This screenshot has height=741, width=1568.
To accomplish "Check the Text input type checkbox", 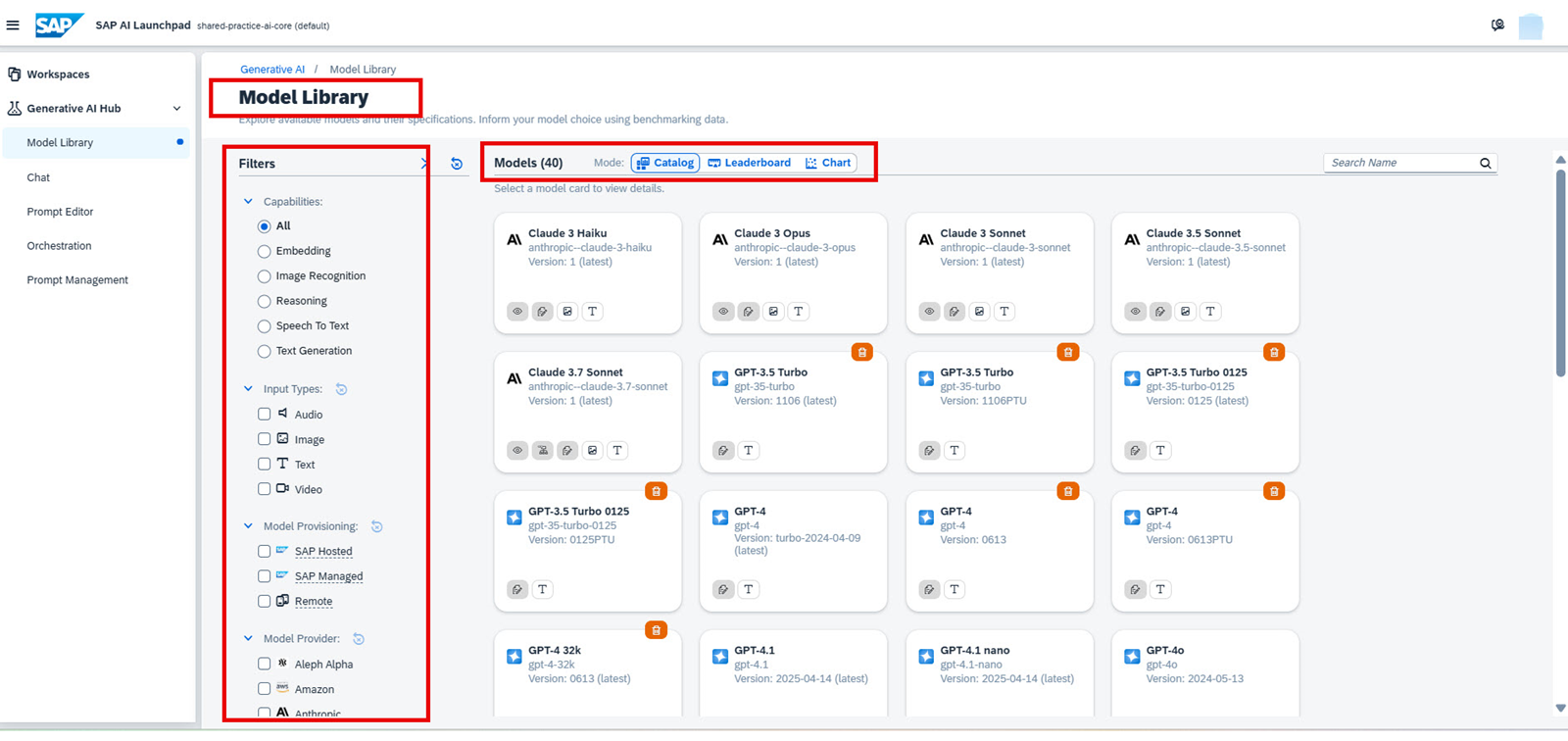I will [x=265, y=464].
